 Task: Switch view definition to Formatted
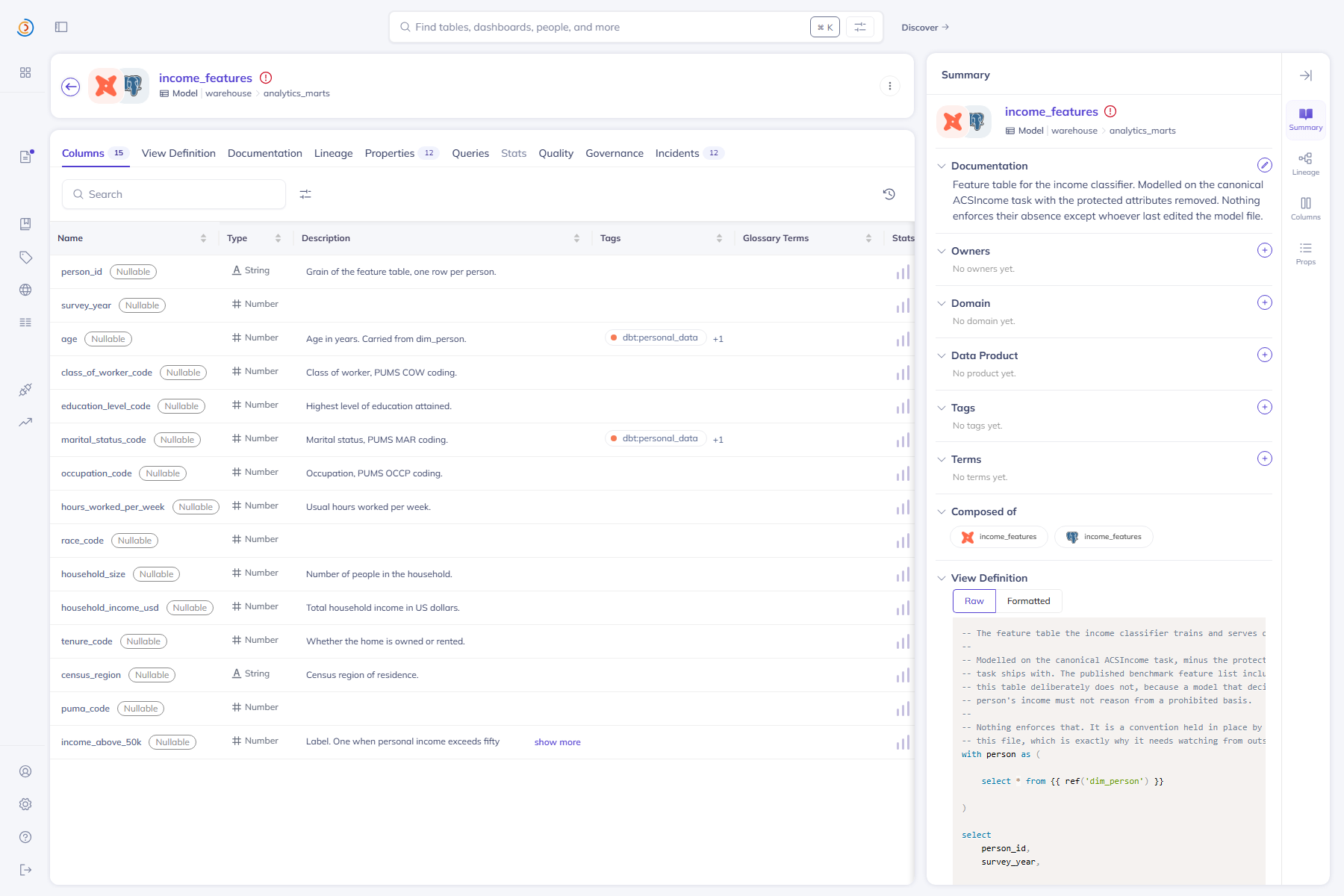click(1028, 601)
